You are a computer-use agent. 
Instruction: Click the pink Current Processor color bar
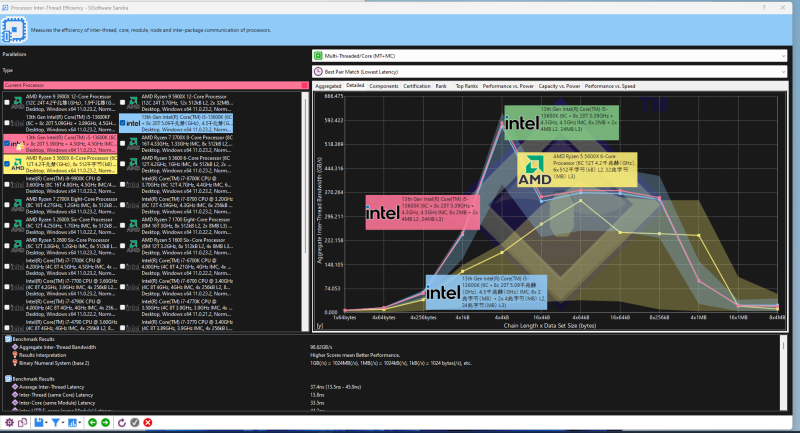(x=156, y=85)
